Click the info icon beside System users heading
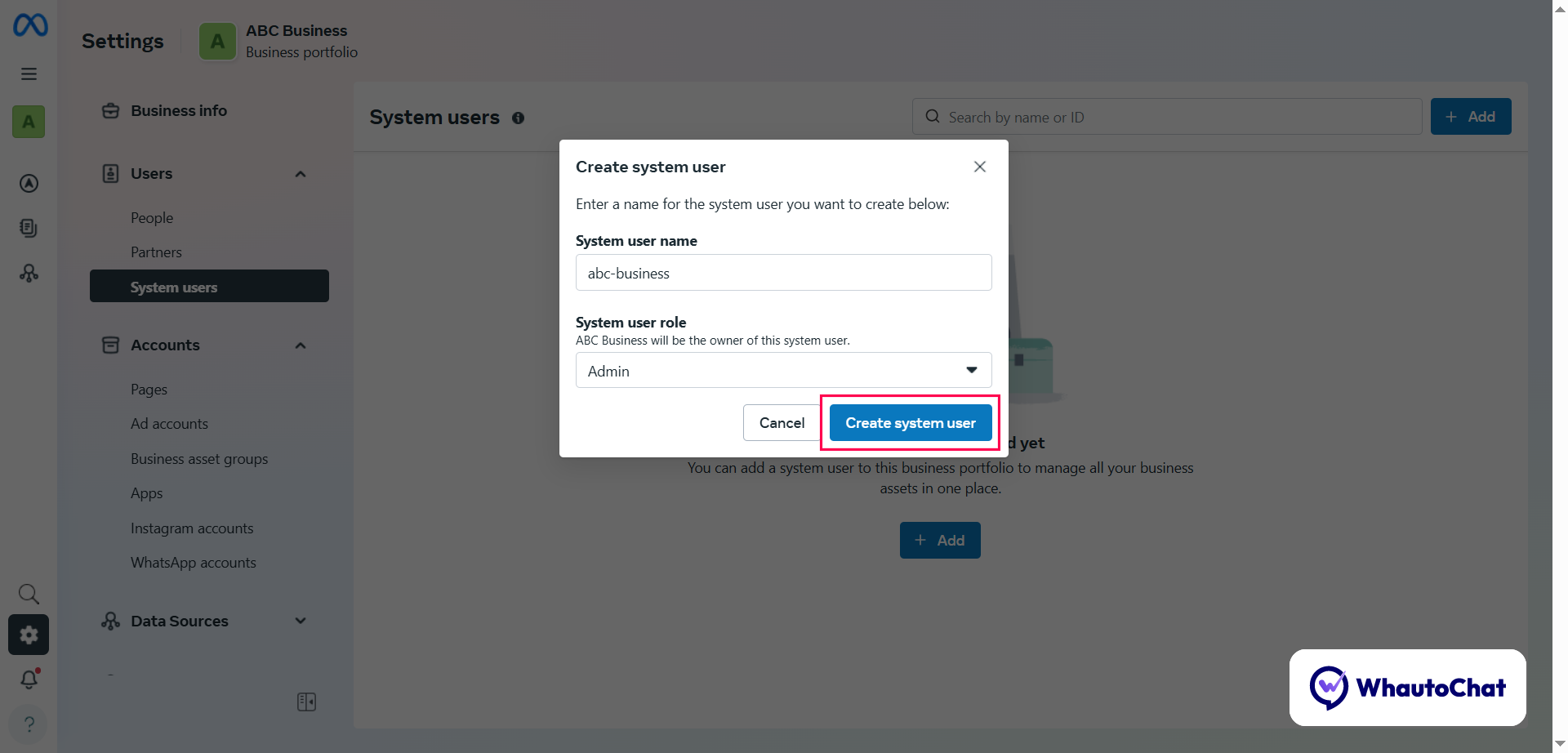 (x=519, y=118)
